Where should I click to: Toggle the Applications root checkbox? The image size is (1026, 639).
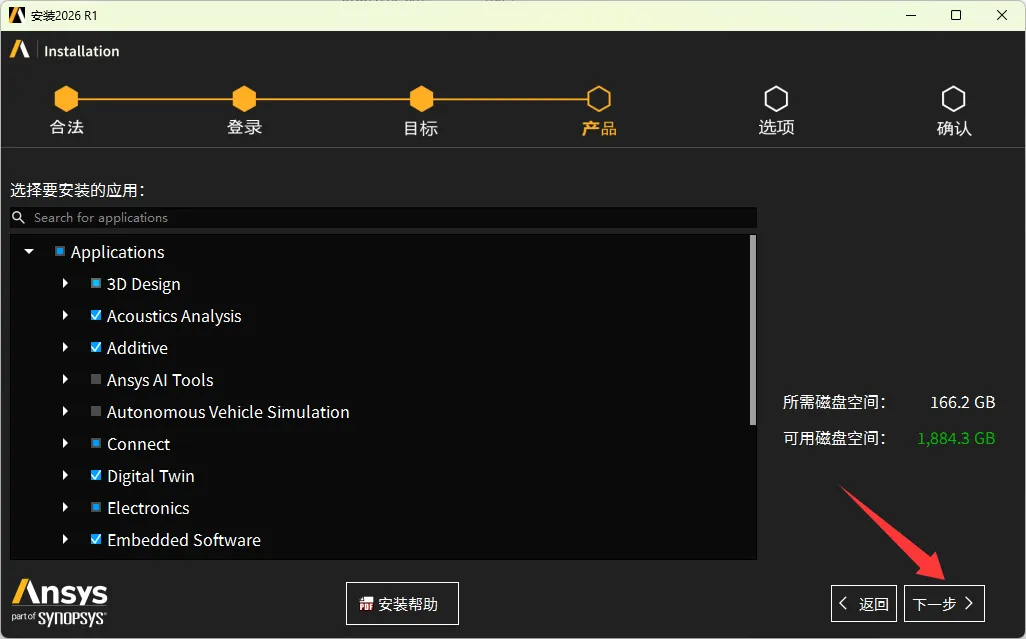click(x=60, y=251)
